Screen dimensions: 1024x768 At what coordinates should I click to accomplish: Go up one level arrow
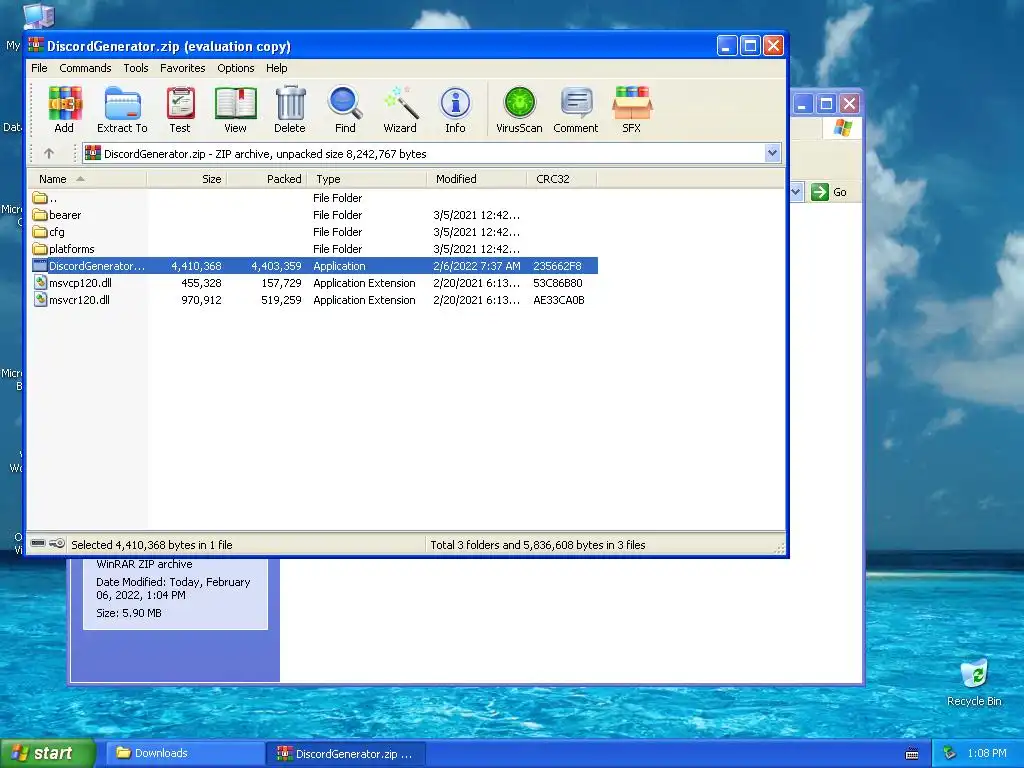(49, 153)
